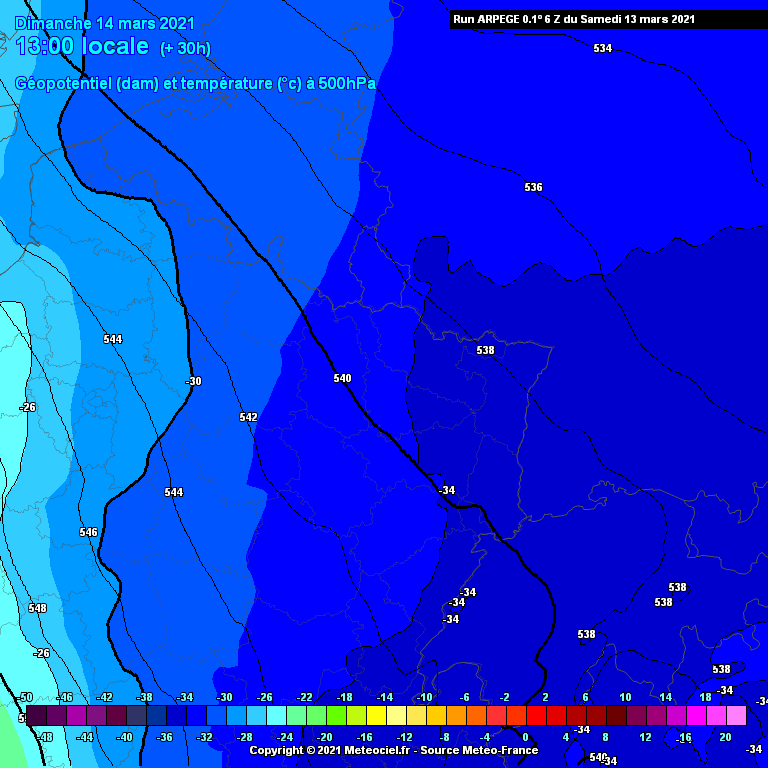
Task: Click the 546 contour label on the map
Action: point(88,532)
